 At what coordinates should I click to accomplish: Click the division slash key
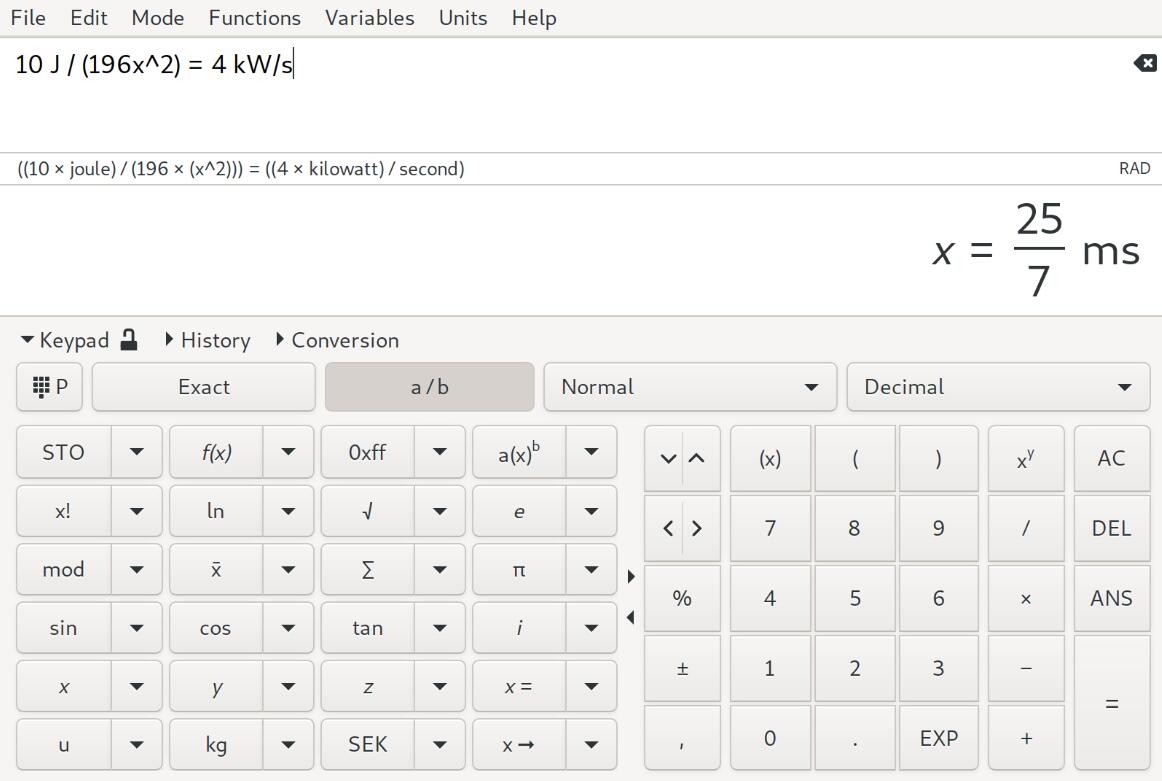pos(1026,528)
